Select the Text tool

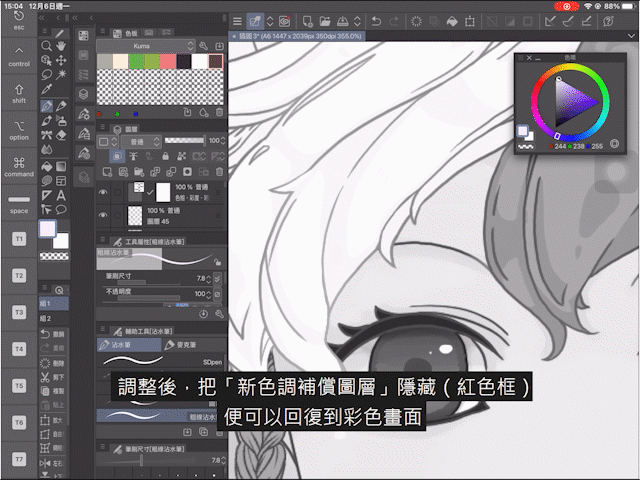point(61,196)
